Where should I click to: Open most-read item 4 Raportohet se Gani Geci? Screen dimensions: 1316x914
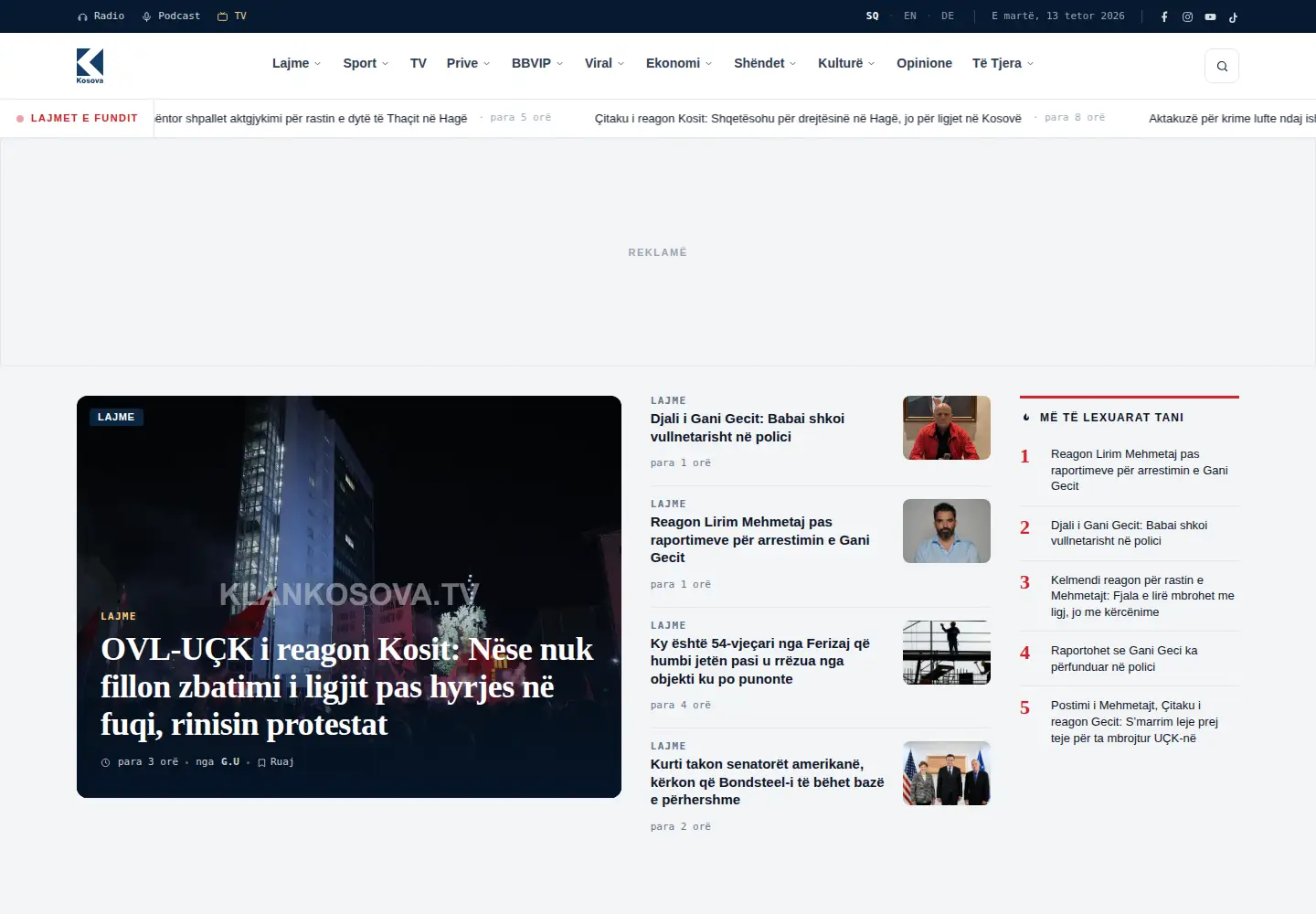pyautogui.click(x=1124, y=658)
